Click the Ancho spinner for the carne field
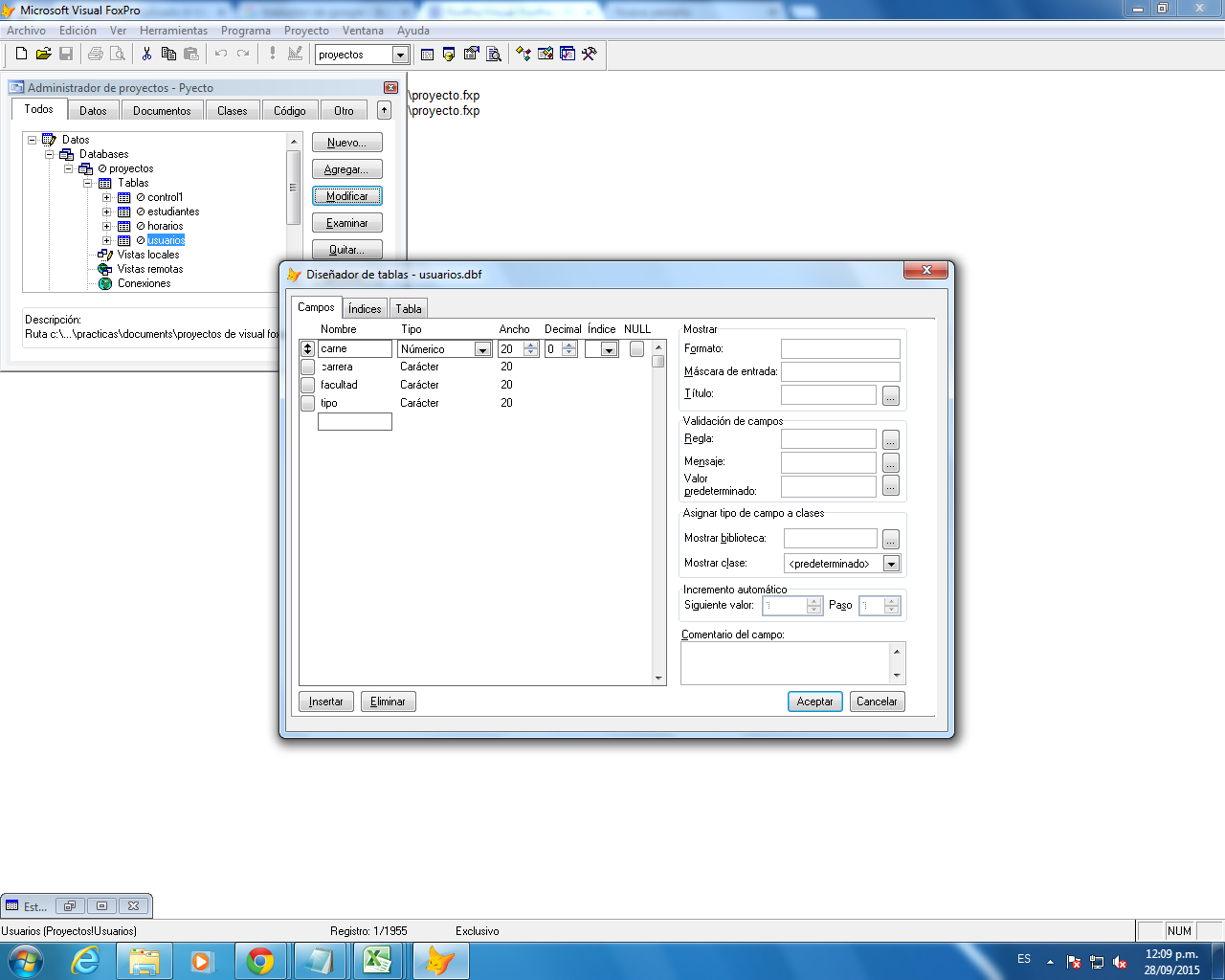This screenshot has height=980, width=1225. coord(531,349)
